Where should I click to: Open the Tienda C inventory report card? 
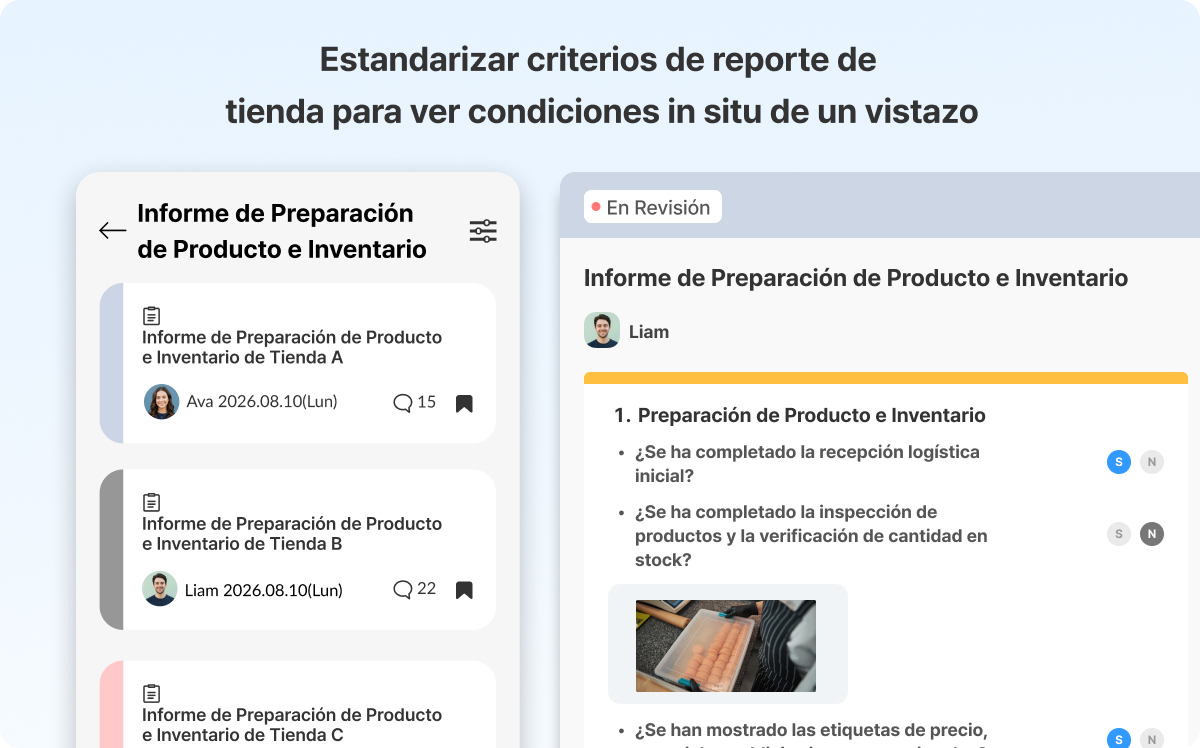pos(298,704)
